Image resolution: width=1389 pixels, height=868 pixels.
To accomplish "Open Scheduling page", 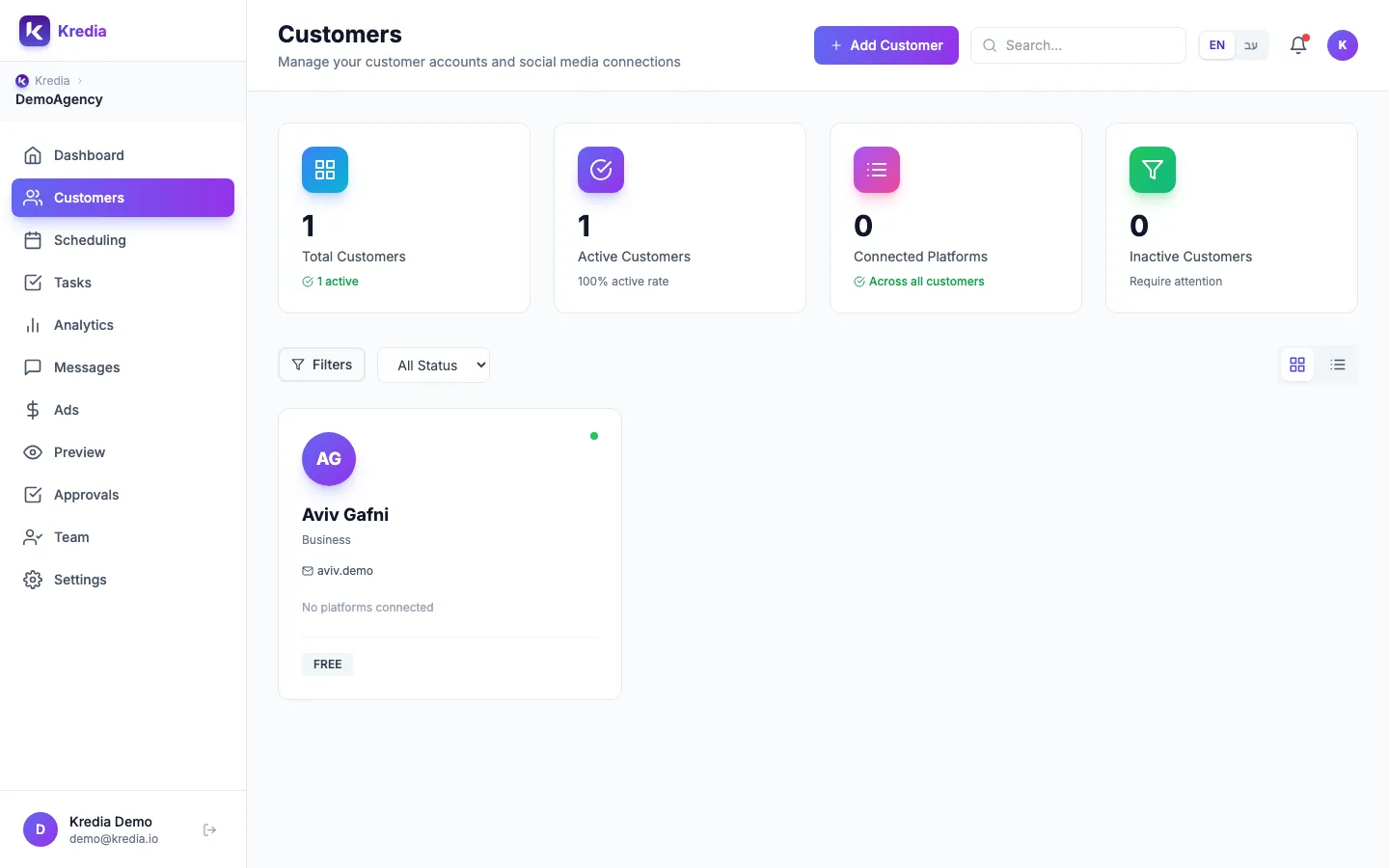I will pos(123,240).
